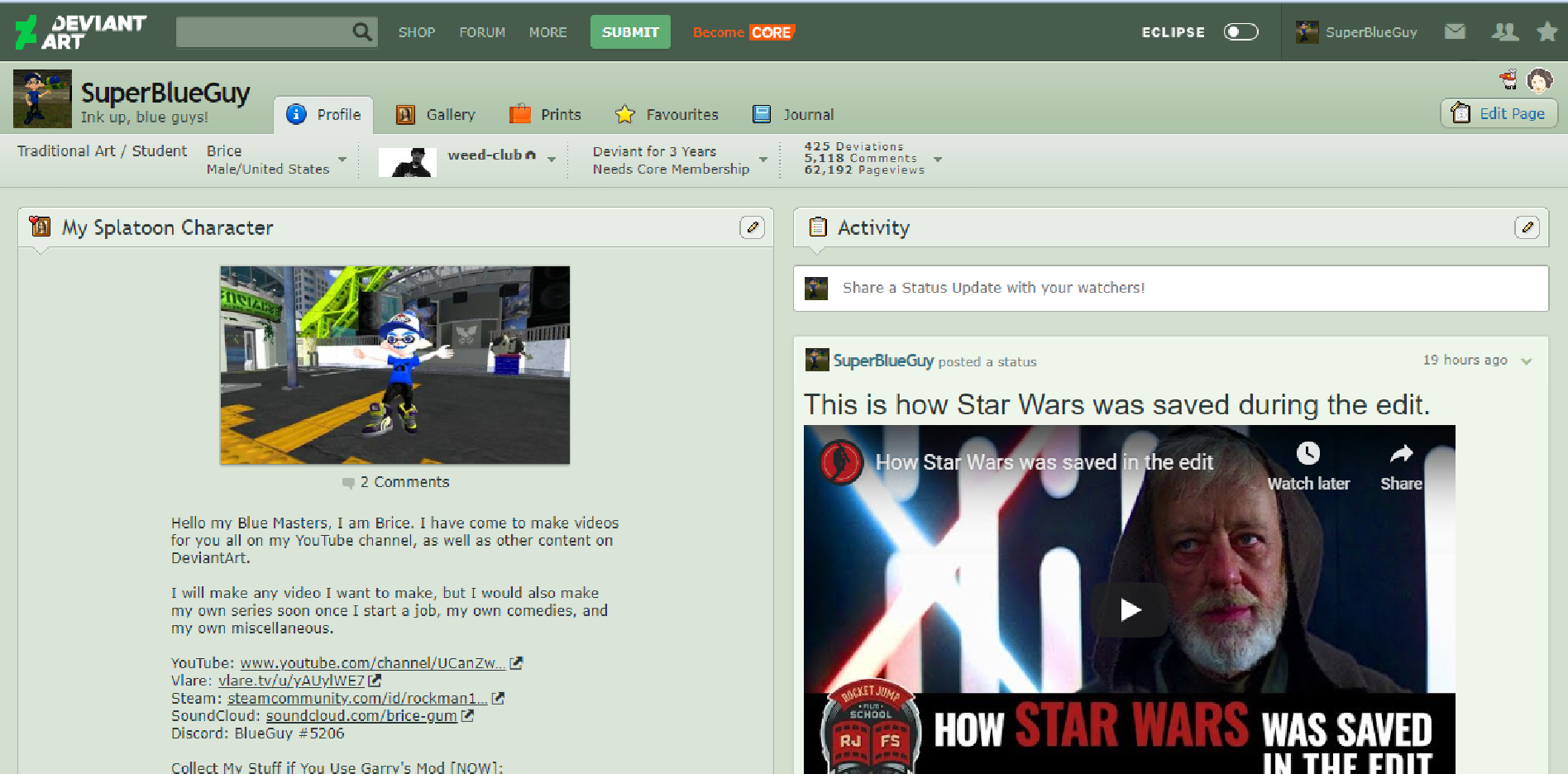
Task: Click the video channel logo icon
Action: pos(842,461)
